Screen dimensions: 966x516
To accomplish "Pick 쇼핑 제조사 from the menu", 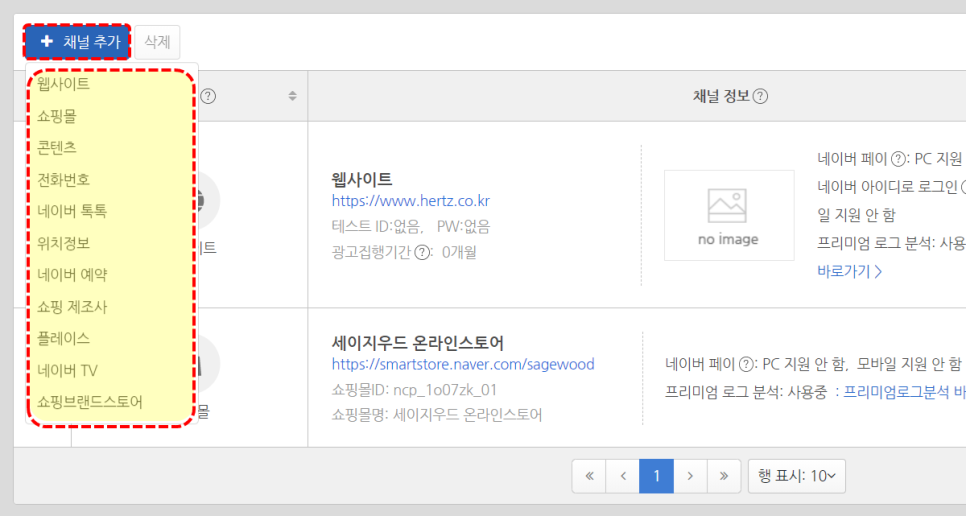I will 72,307.
